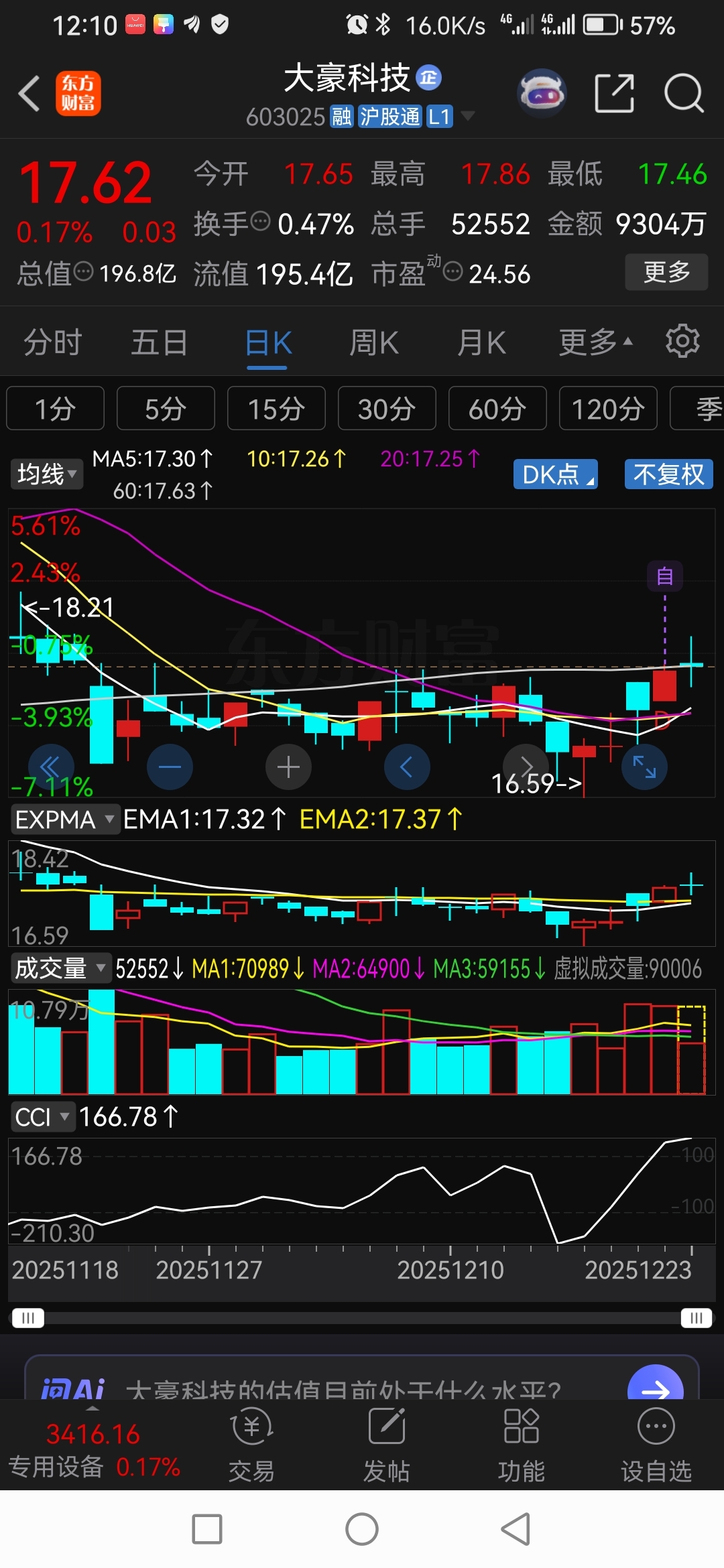Select 15分 period

[276, 408]
